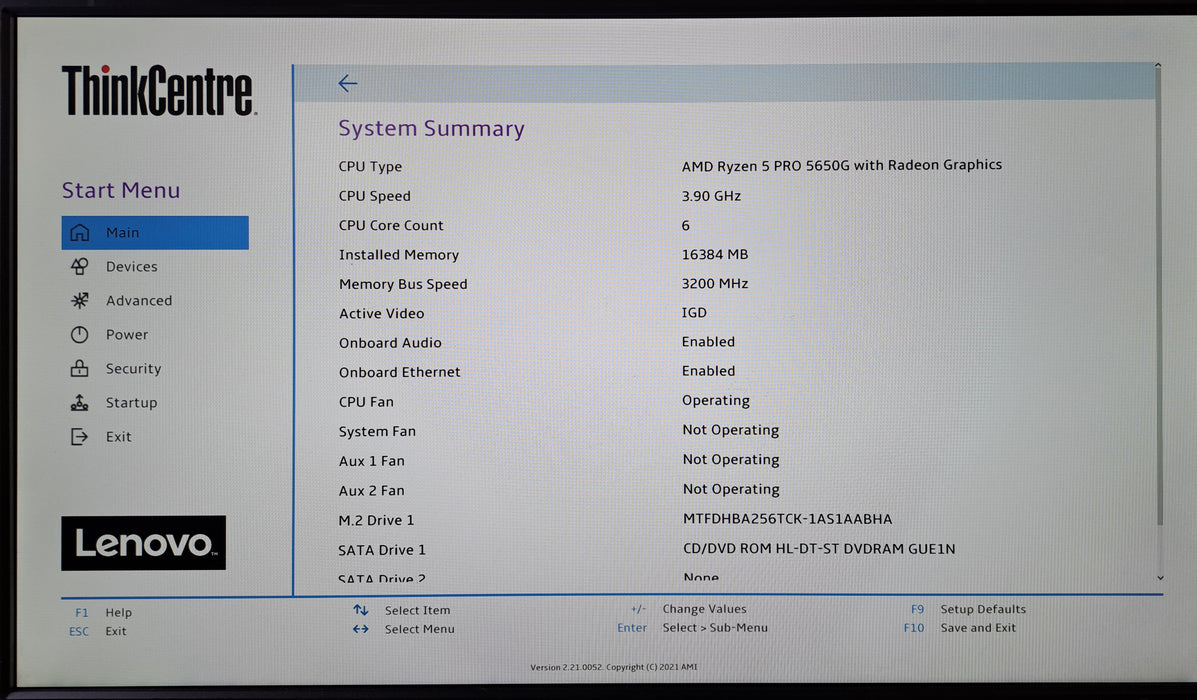Click the left-right Select Menu arrows icon

tap(360, 629)
